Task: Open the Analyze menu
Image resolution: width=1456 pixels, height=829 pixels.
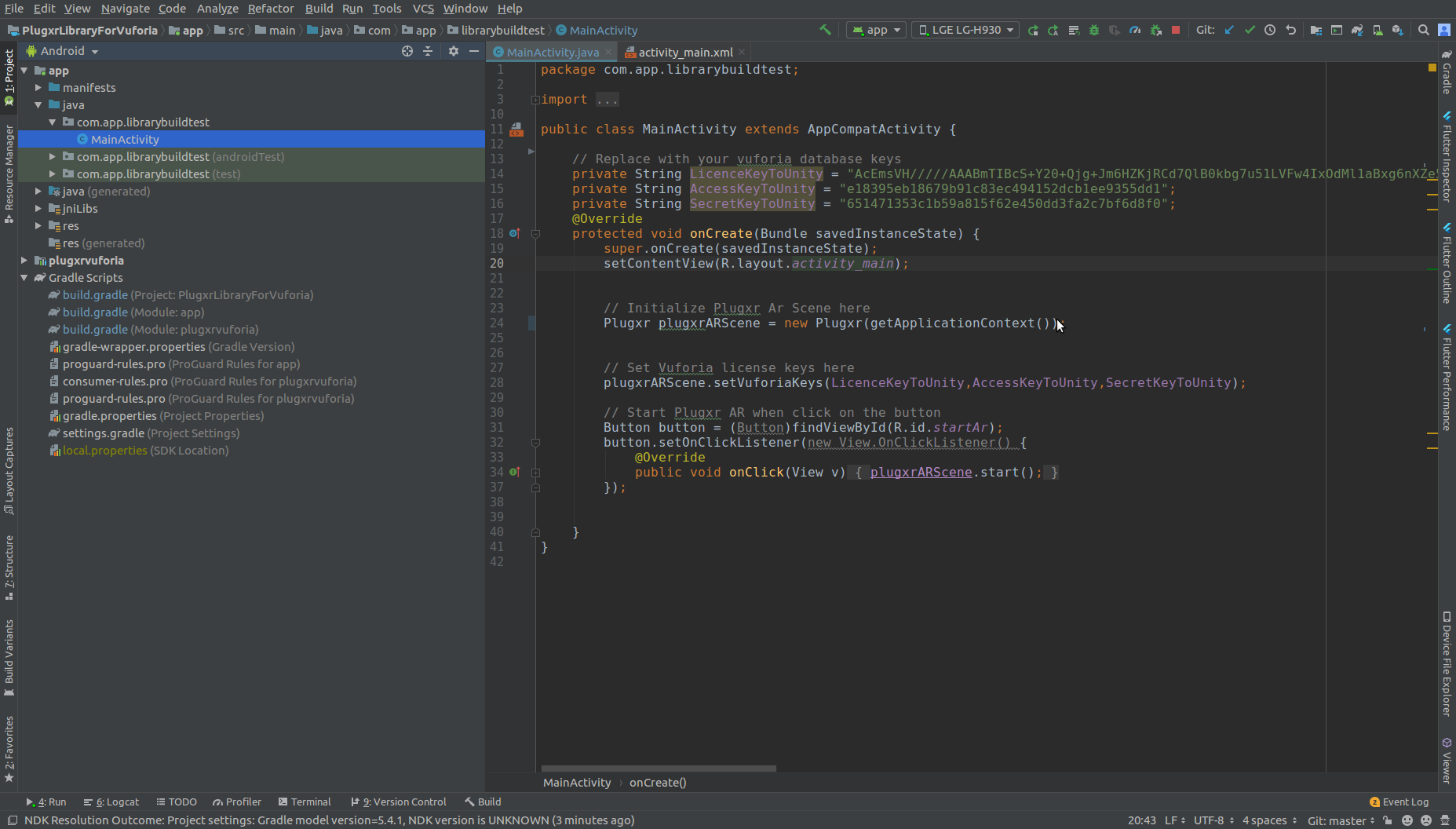Action: [217, 9]
